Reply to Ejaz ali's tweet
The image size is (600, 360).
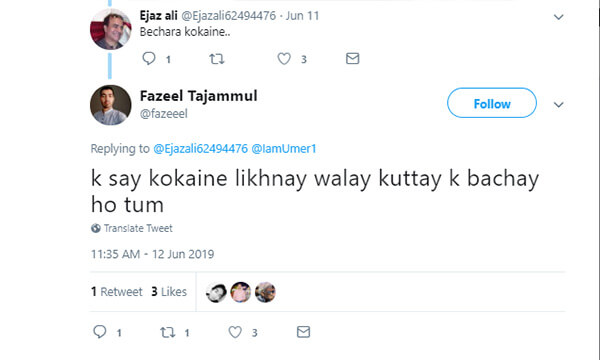pyautogui.click(x=149, y=59)
